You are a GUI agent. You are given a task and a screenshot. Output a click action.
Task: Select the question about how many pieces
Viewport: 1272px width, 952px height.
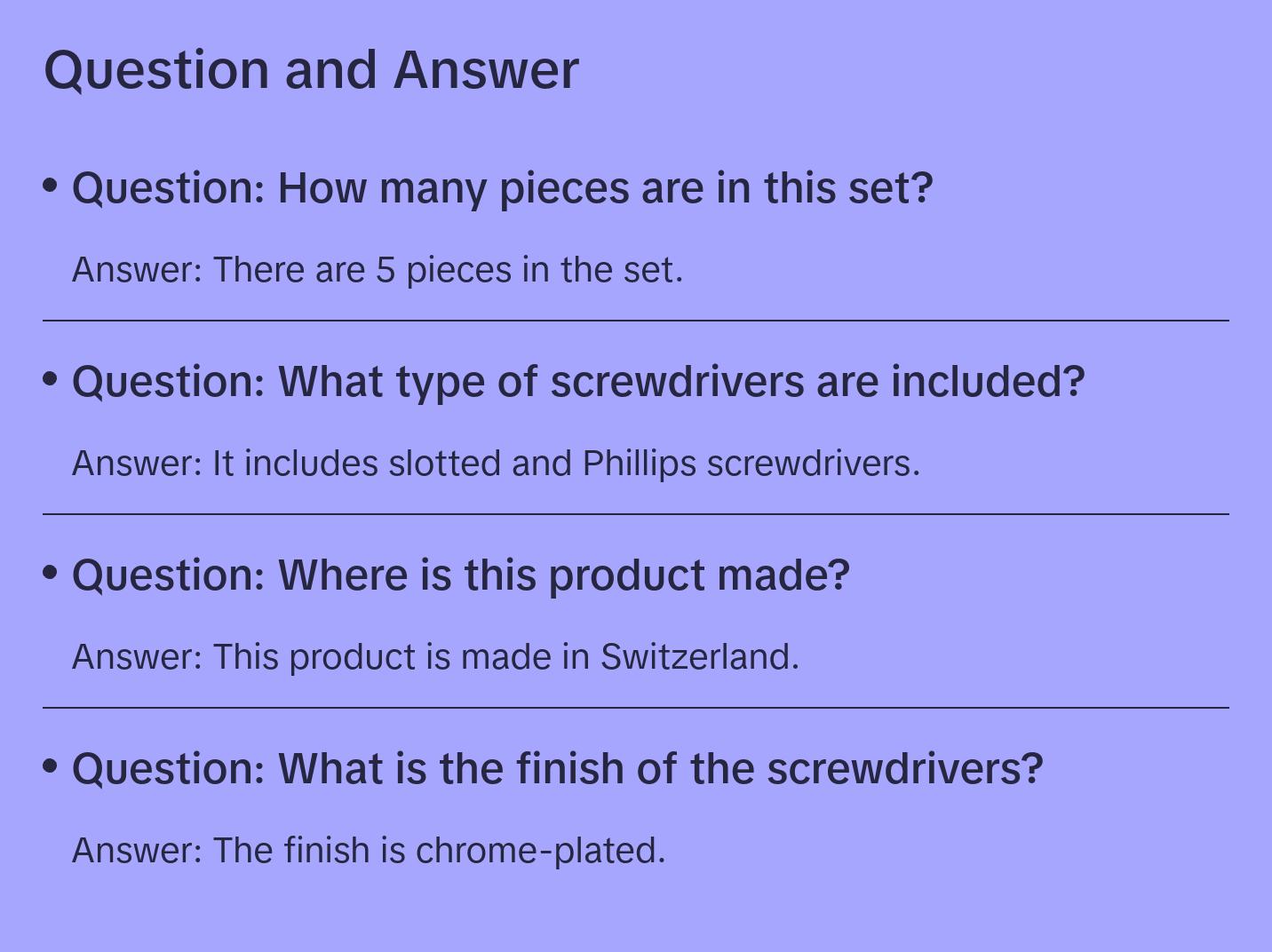click(502, 188)
